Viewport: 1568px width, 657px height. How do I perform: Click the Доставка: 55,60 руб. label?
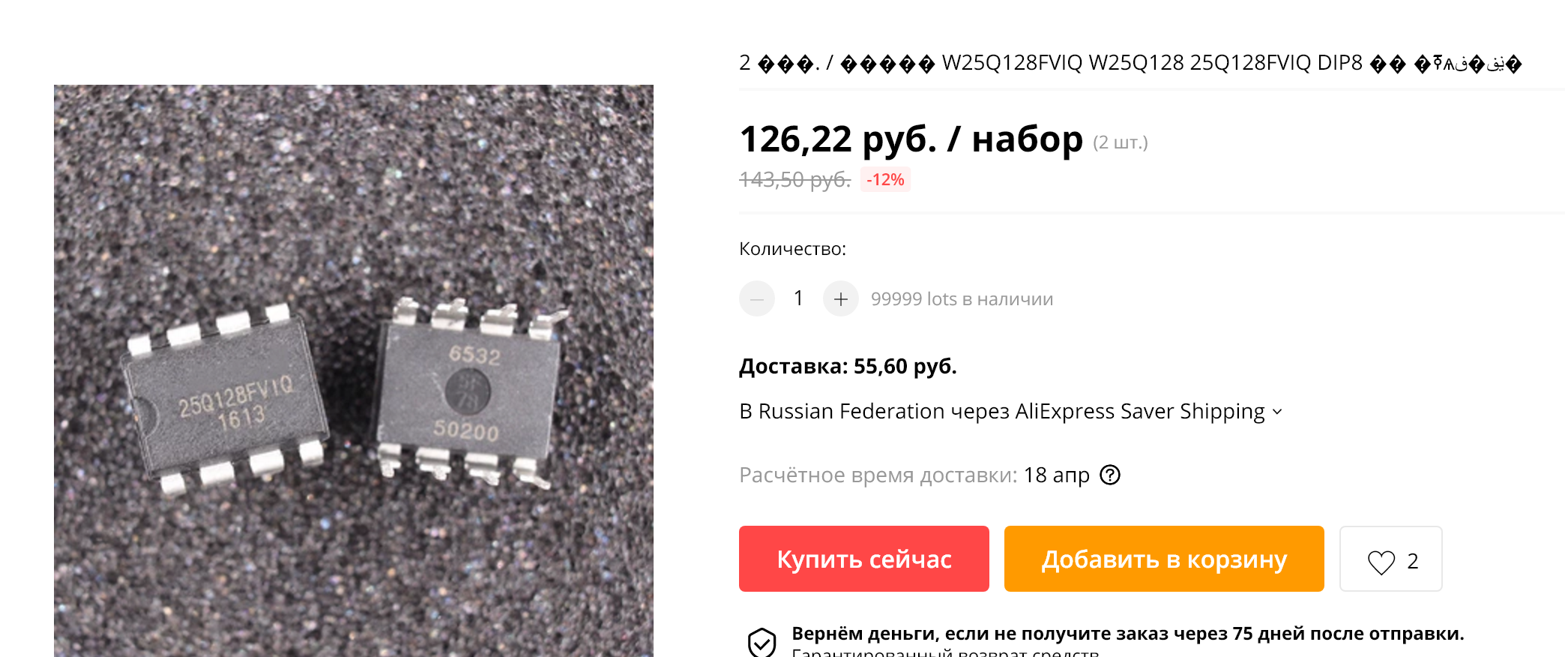coord(848,366)
